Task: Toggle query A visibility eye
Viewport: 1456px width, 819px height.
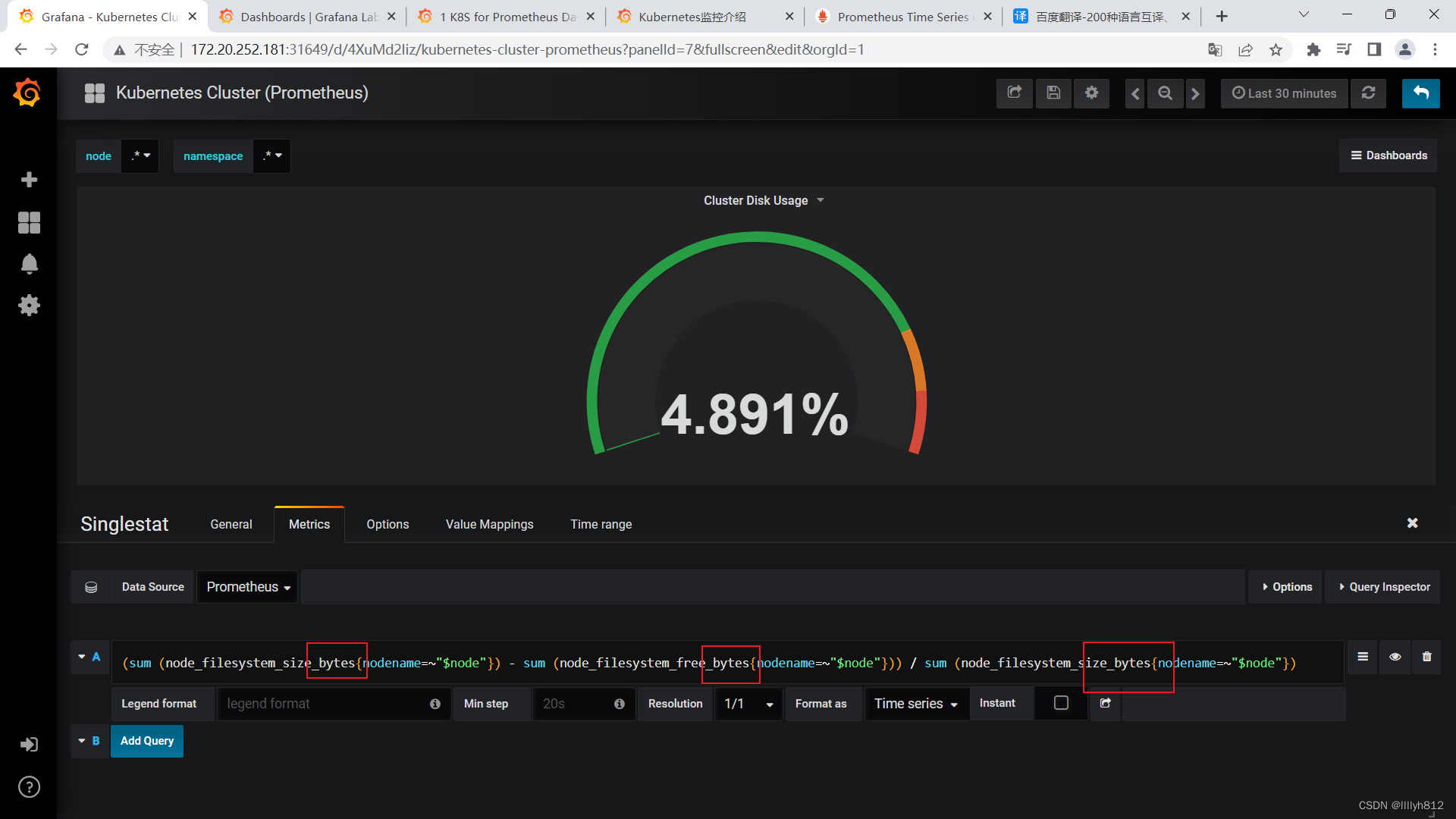Action: pyautogui.click(x=1395, y=657)
